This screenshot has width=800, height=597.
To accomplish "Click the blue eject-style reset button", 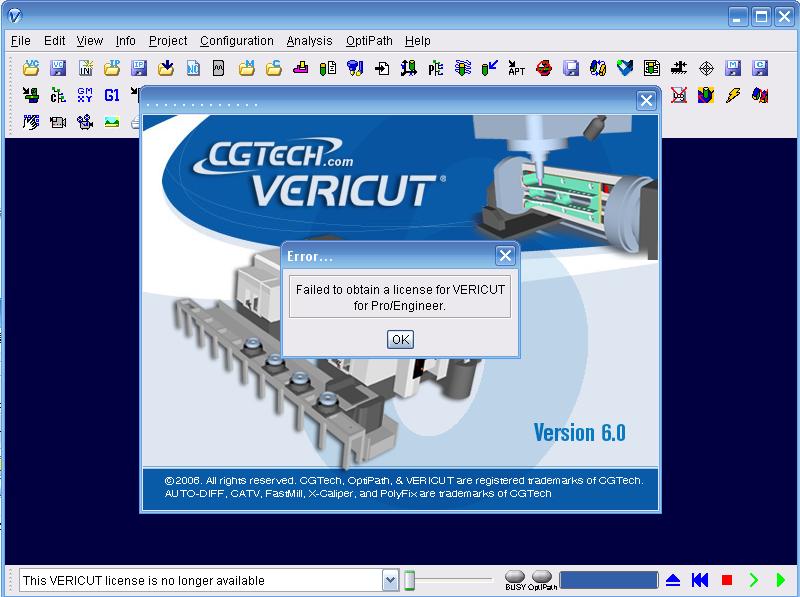I will tap(673, 580).
